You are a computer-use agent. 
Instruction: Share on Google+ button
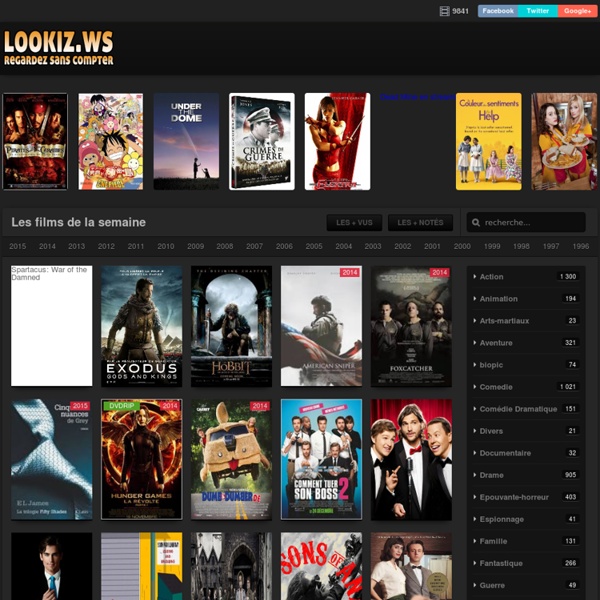click(x=577, y=11)
